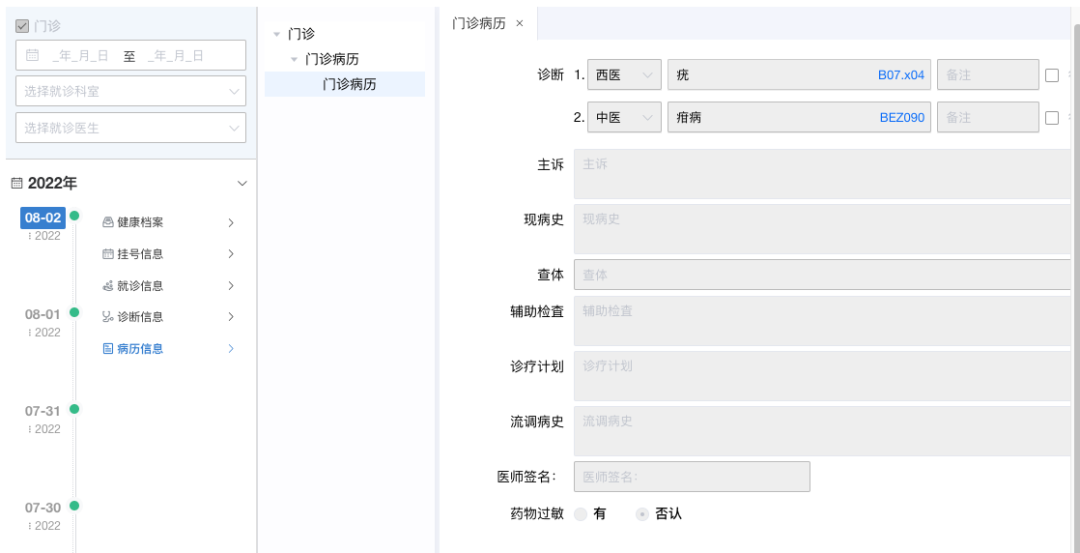Viewport: 1080px width, 553px height.
Task: Open the 选择就诊科室 dropdown
Action: [x=130, y=91]
